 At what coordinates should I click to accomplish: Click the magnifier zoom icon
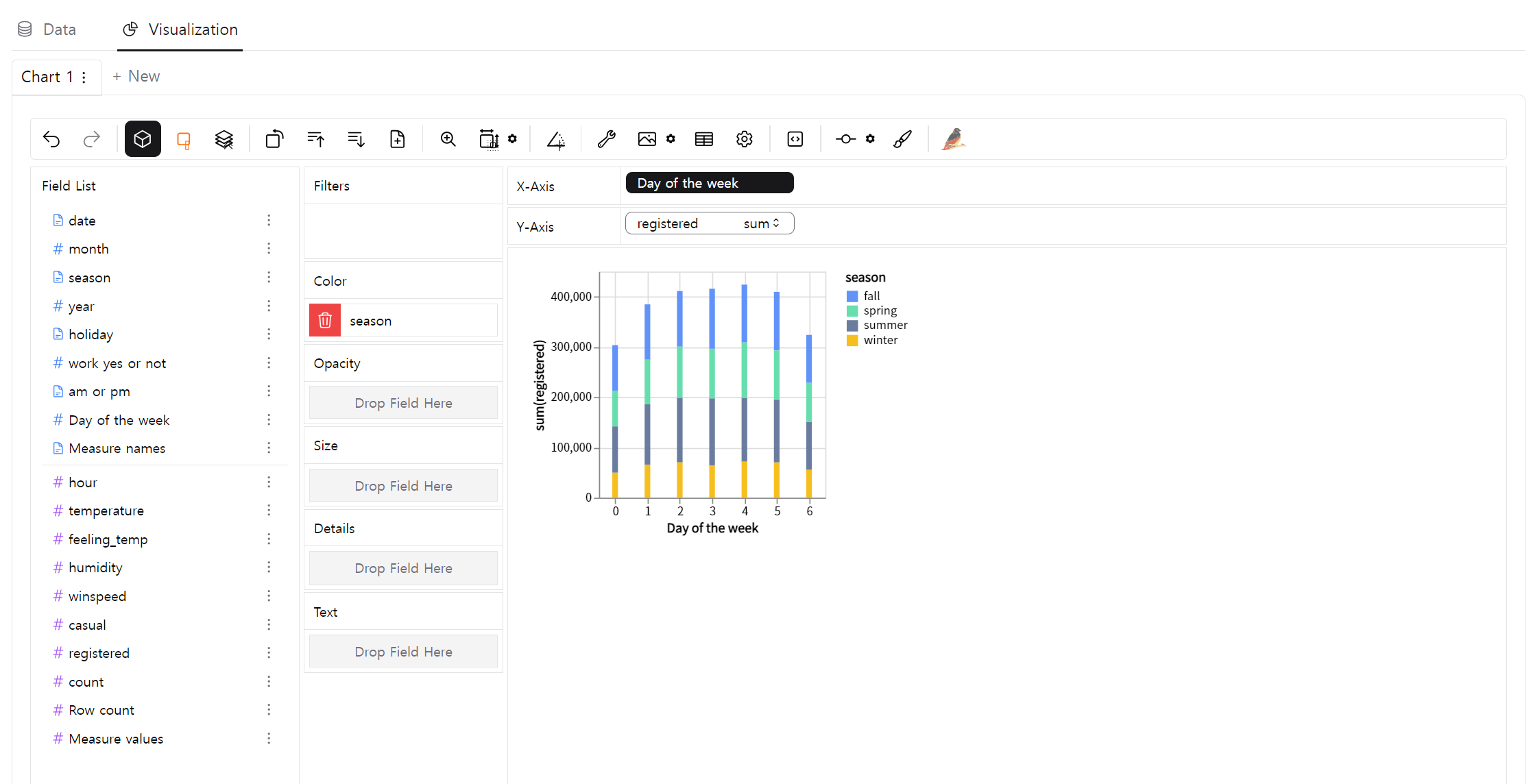pos(448,139)
